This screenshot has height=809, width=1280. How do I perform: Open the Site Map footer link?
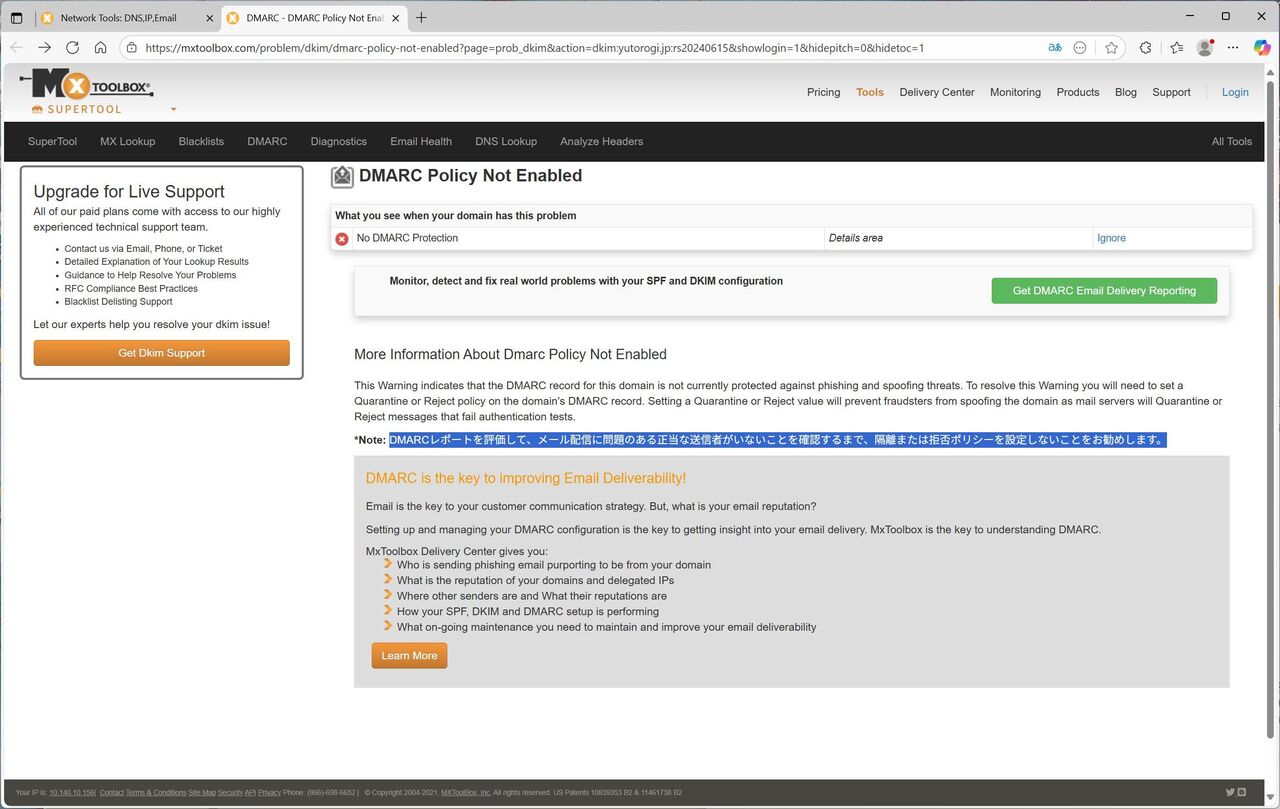pyautogui.click(x=202, y=793)
